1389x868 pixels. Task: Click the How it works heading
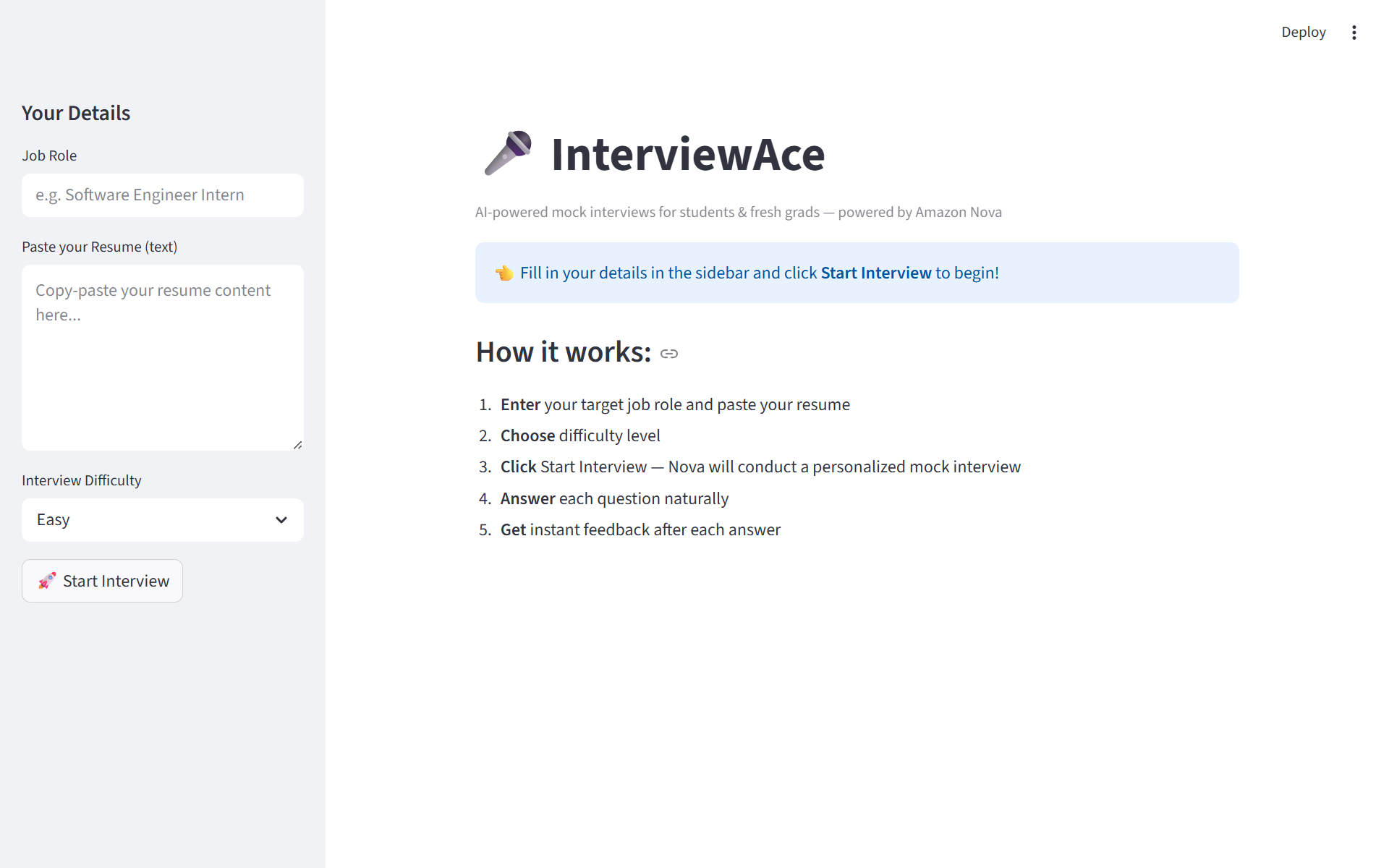pyautogui.click(x=564, y=352)
